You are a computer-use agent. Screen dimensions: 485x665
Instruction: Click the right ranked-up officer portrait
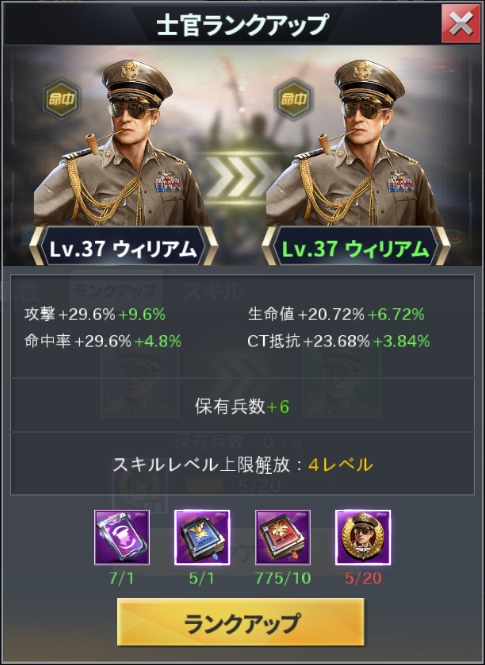[x=354, y=142]
